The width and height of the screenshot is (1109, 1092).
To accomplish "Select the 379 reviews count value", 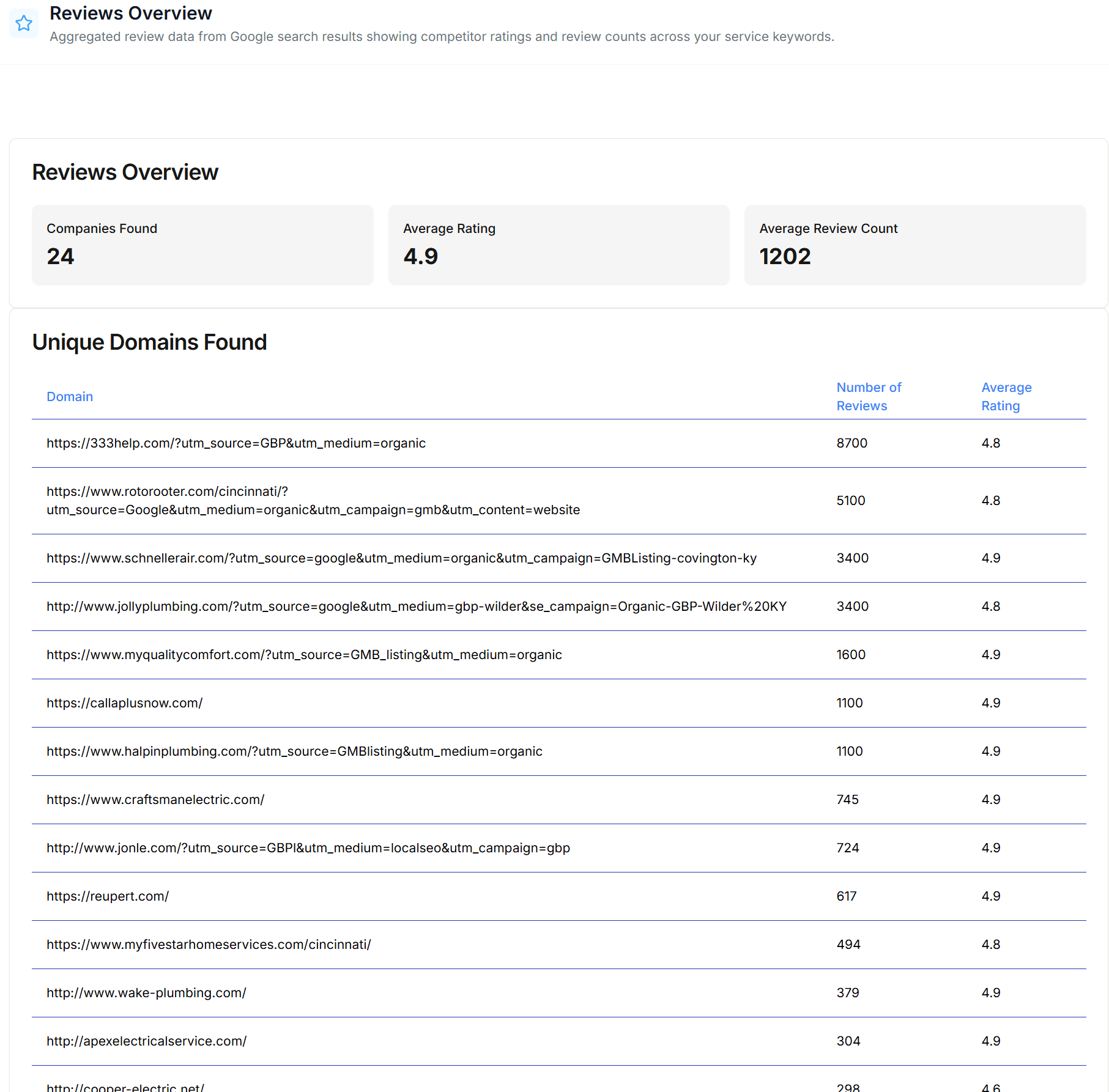I will tap(847, 993).
